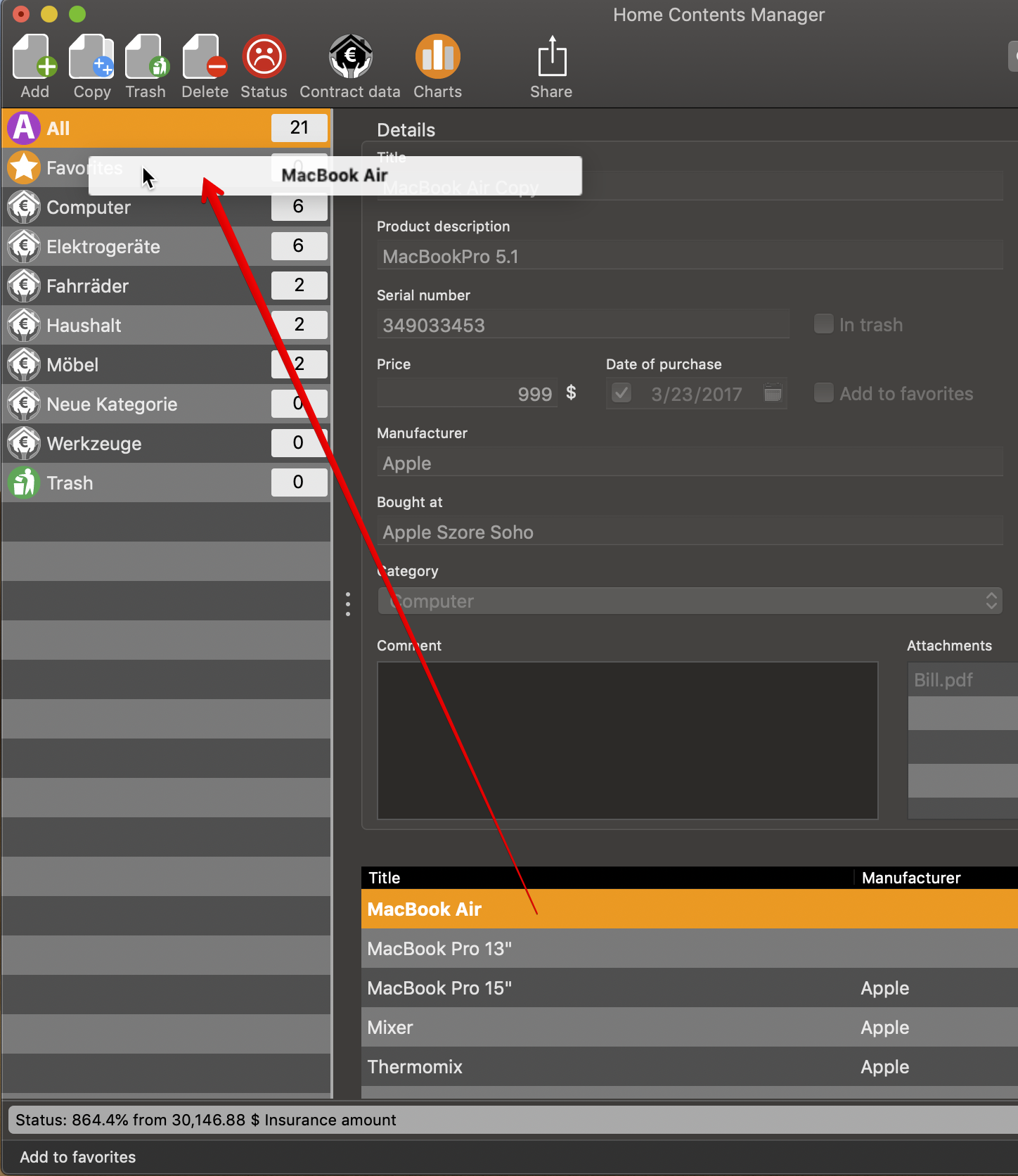Select the Möbel category icon

click(24, 364)
